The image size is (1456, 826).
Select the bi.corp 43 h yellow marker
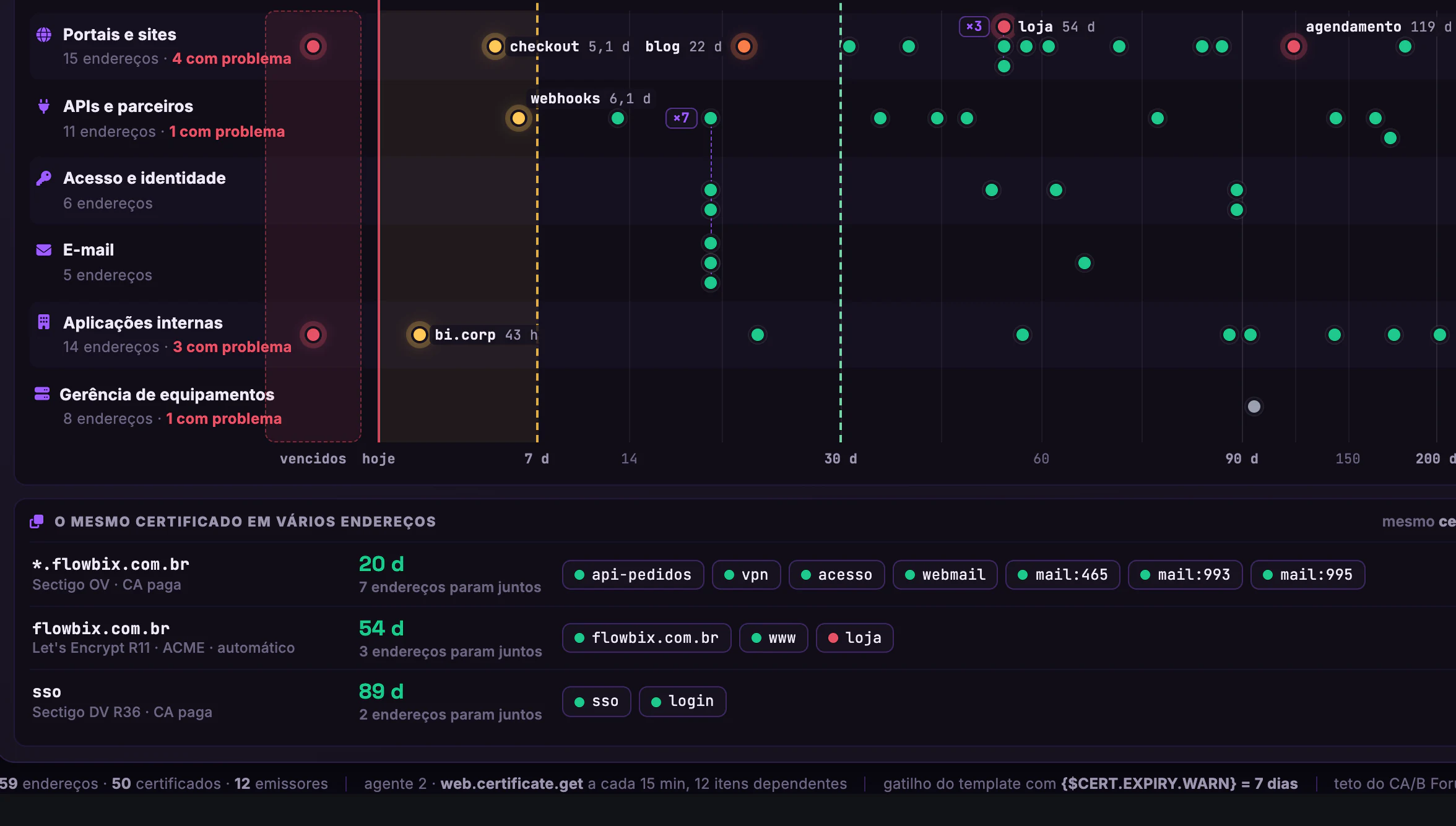[x=420, y=335]
